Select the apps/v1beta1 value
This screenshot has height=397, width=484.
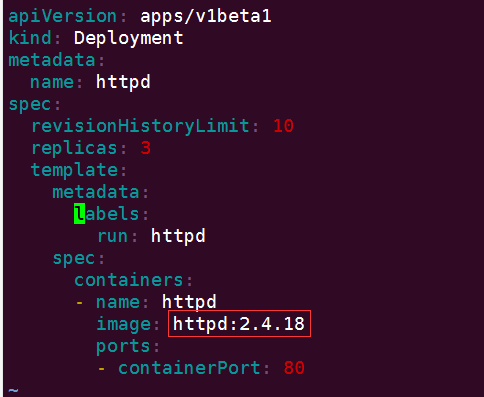click(206, 16)
